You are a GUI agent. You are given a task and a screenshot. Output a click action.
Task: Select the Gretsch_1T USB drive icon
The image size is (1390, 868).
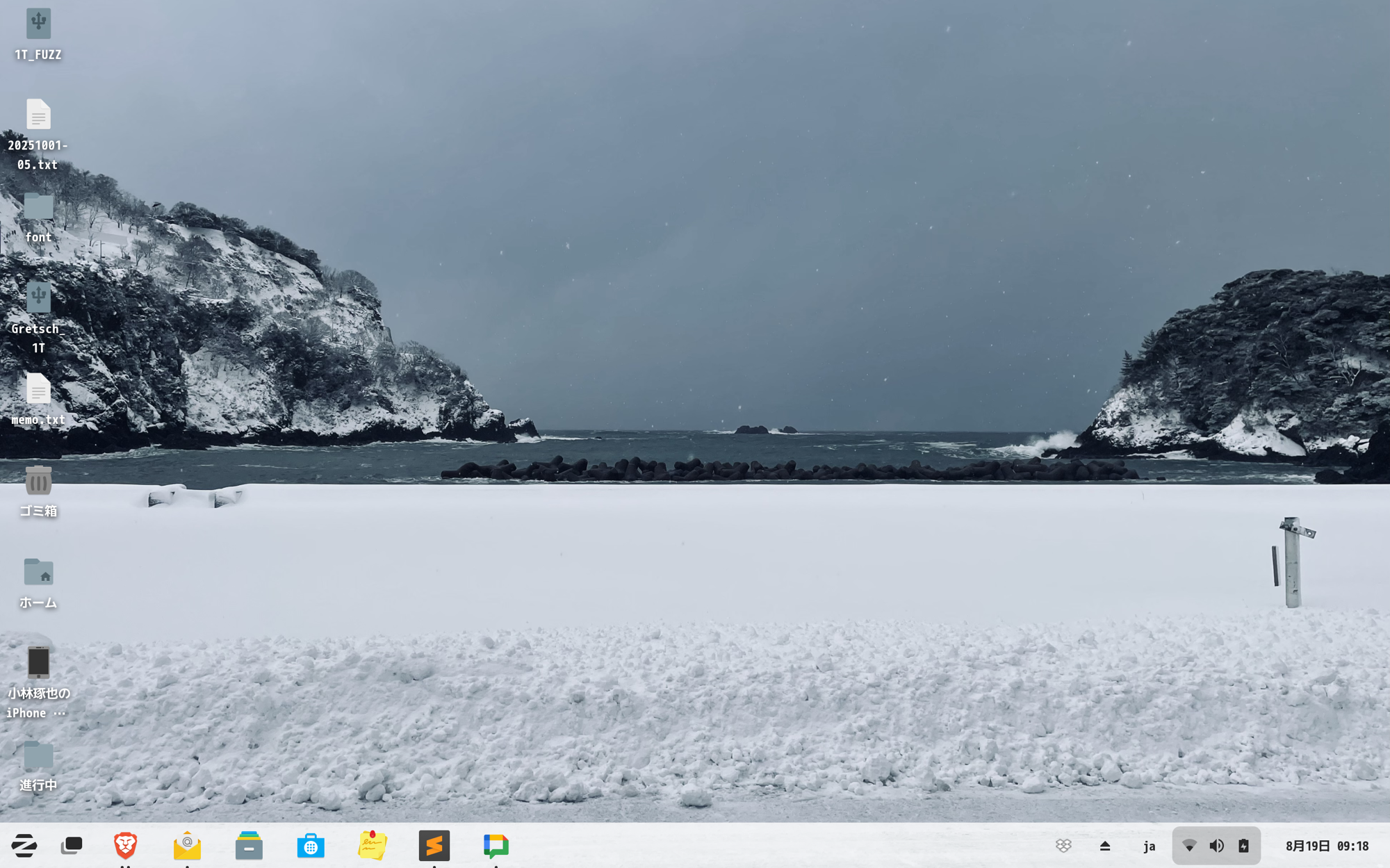coord(38,297)
